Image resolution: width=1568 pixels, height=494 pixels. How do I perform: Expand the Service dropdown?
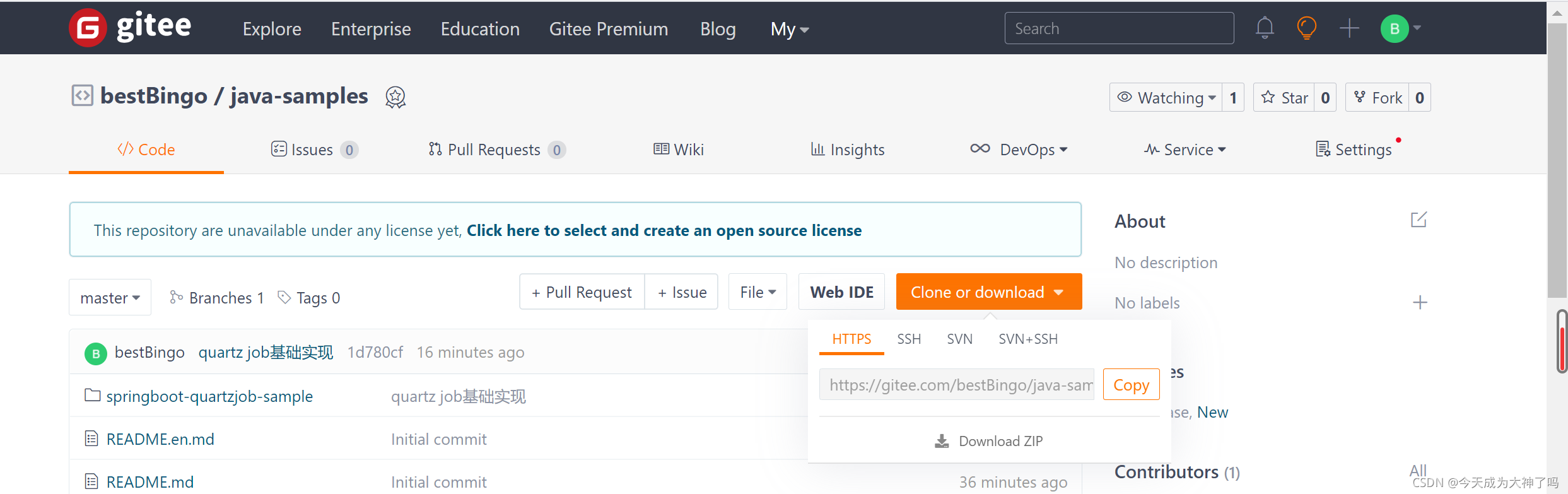[x=1185, y=150]
